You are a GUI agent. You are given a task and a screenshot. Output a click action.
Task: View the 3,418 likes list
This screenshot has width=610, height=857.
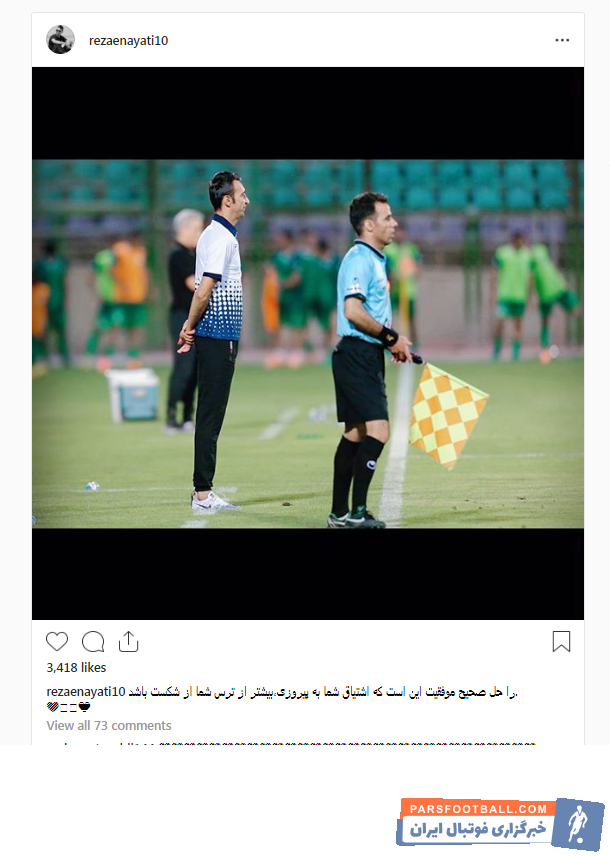point(77,667)
